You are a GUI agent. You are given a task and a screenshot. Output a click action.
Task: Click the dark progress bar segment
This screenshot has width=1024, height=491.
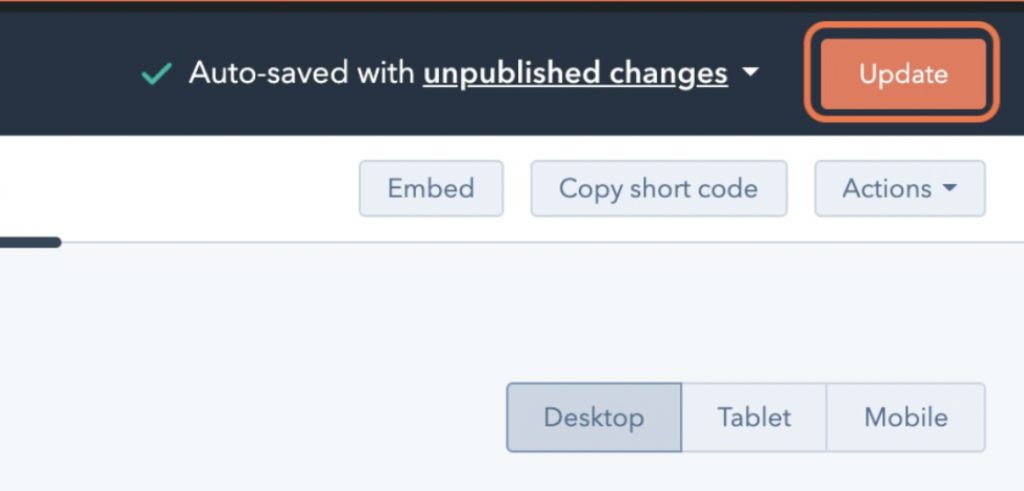pos(30,242)
